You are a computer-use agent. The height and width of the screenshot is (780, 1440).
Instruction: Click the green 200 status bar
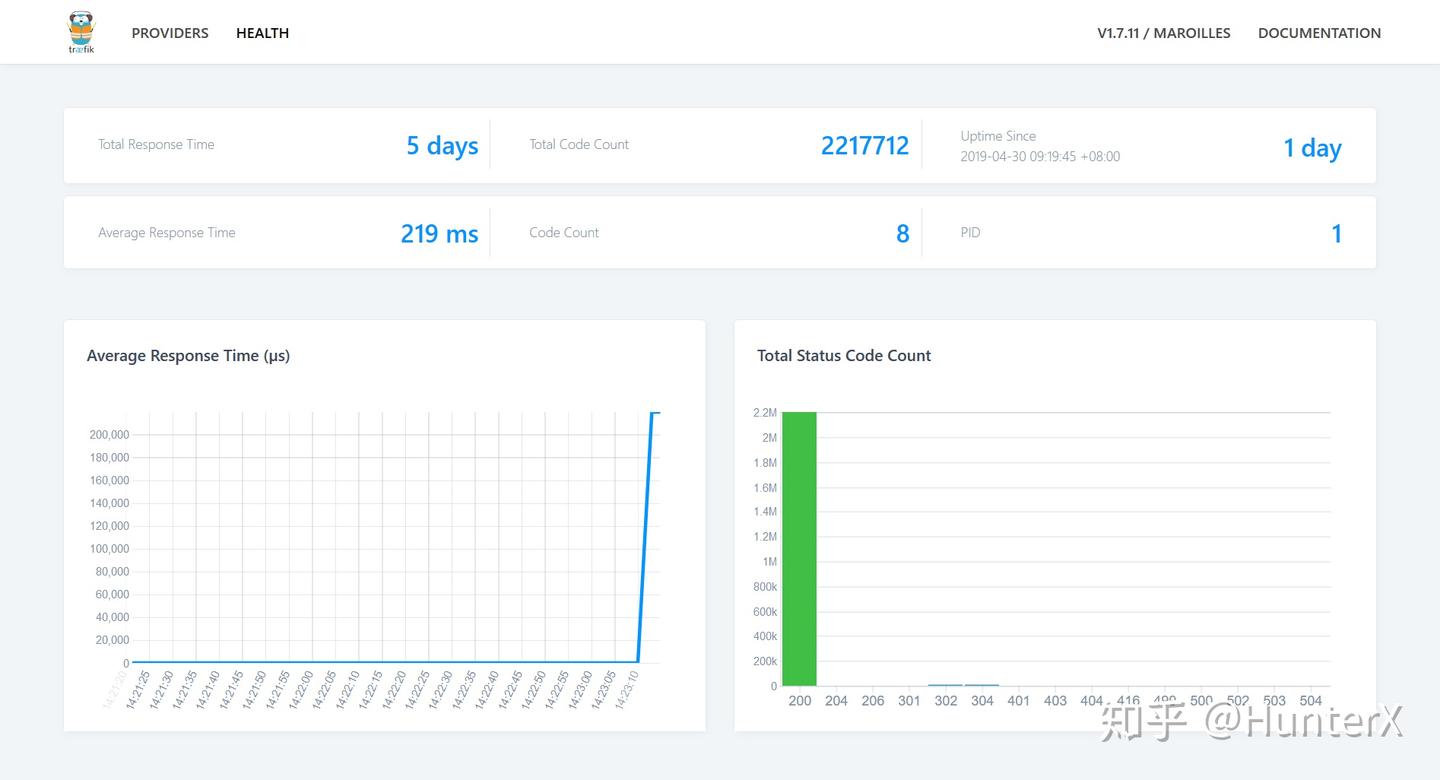799,549
